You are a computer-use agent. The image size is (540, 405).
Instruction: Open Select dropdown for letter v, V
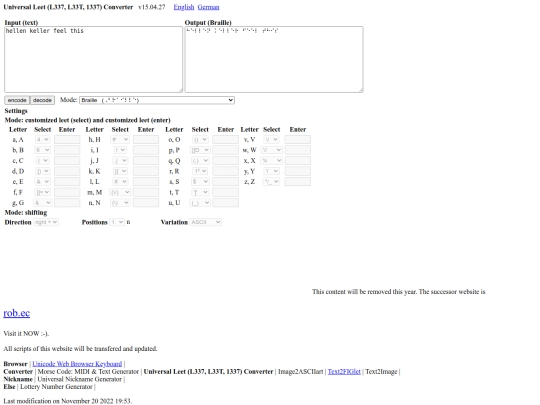[x=271, y=139]
